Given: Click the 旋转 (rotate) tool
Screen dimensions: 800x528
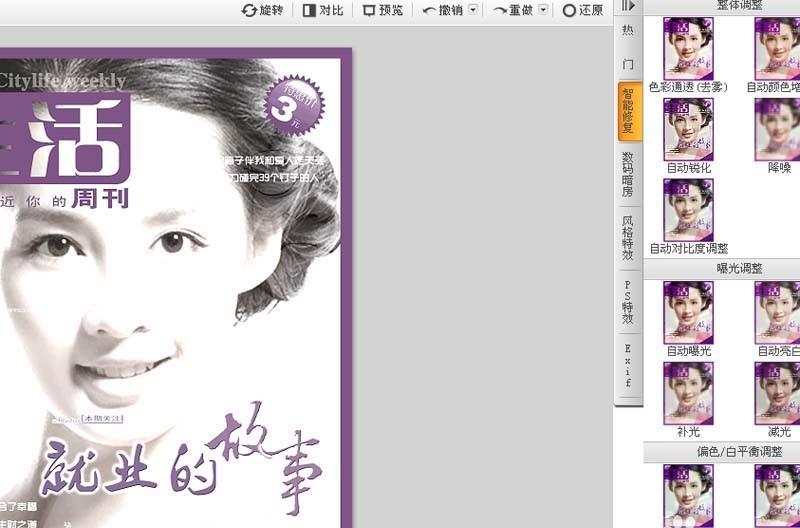Looking at the screenshot, I should coord(262,10).
